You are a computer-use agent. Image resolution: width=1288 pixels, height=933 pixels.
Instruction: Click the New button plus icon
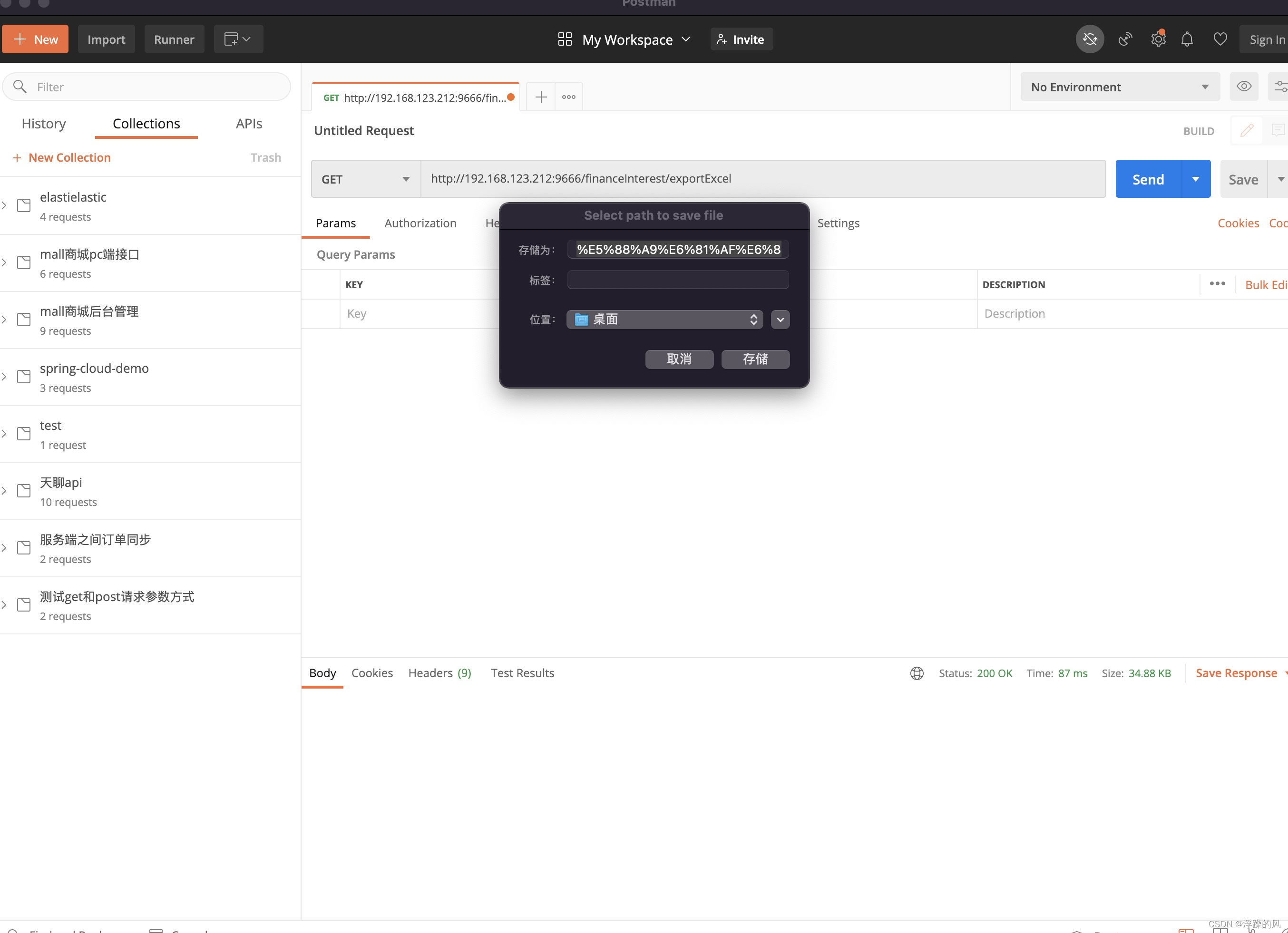[20, 39]
